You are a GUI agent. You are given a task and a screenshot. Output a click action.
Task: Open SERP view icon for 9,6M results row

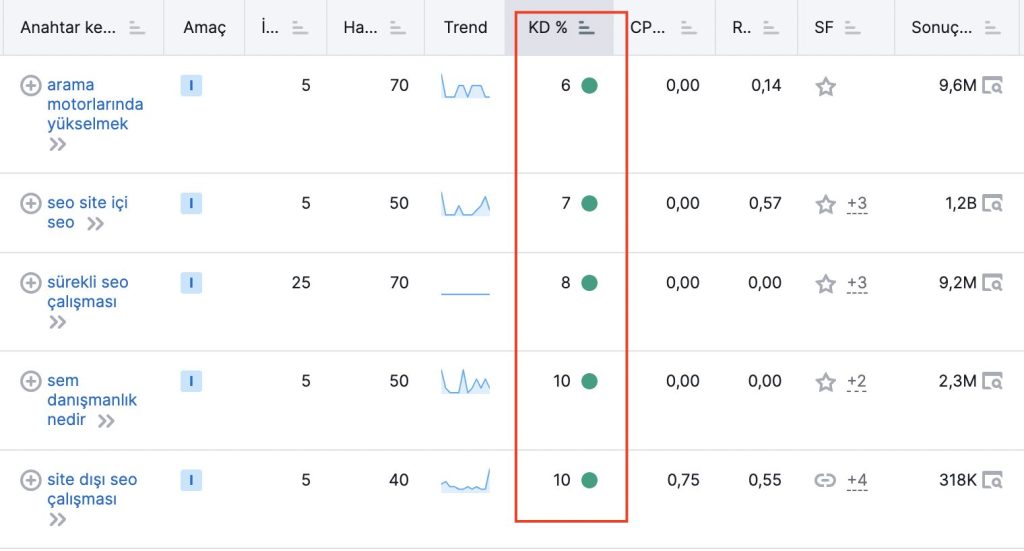992,86
